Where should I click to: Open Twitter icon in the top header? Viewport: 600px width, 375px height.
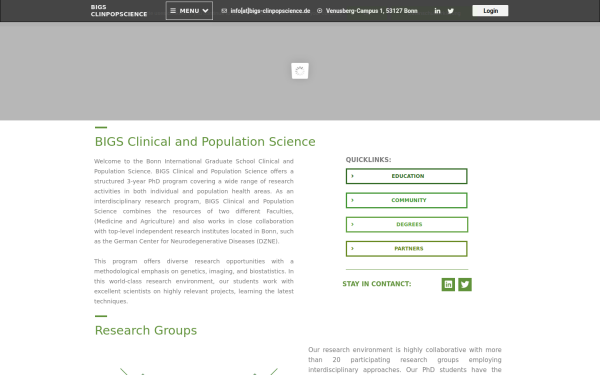(x=451, y=11)
